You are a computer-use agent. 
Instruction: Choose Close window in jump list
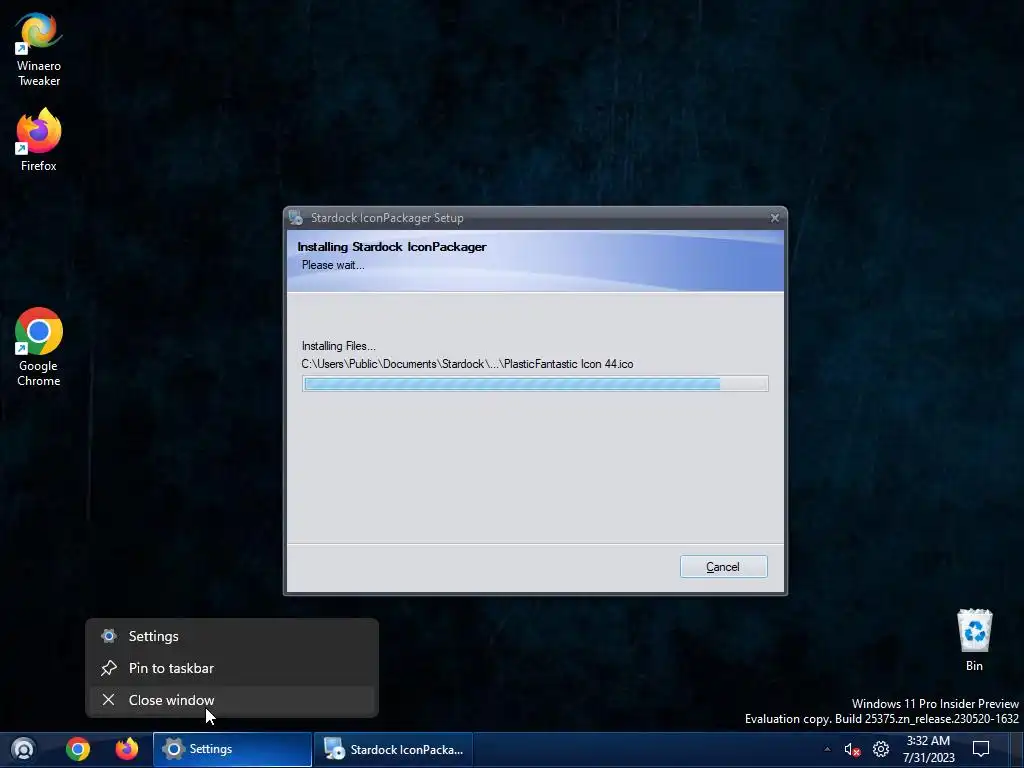point(232,700)
